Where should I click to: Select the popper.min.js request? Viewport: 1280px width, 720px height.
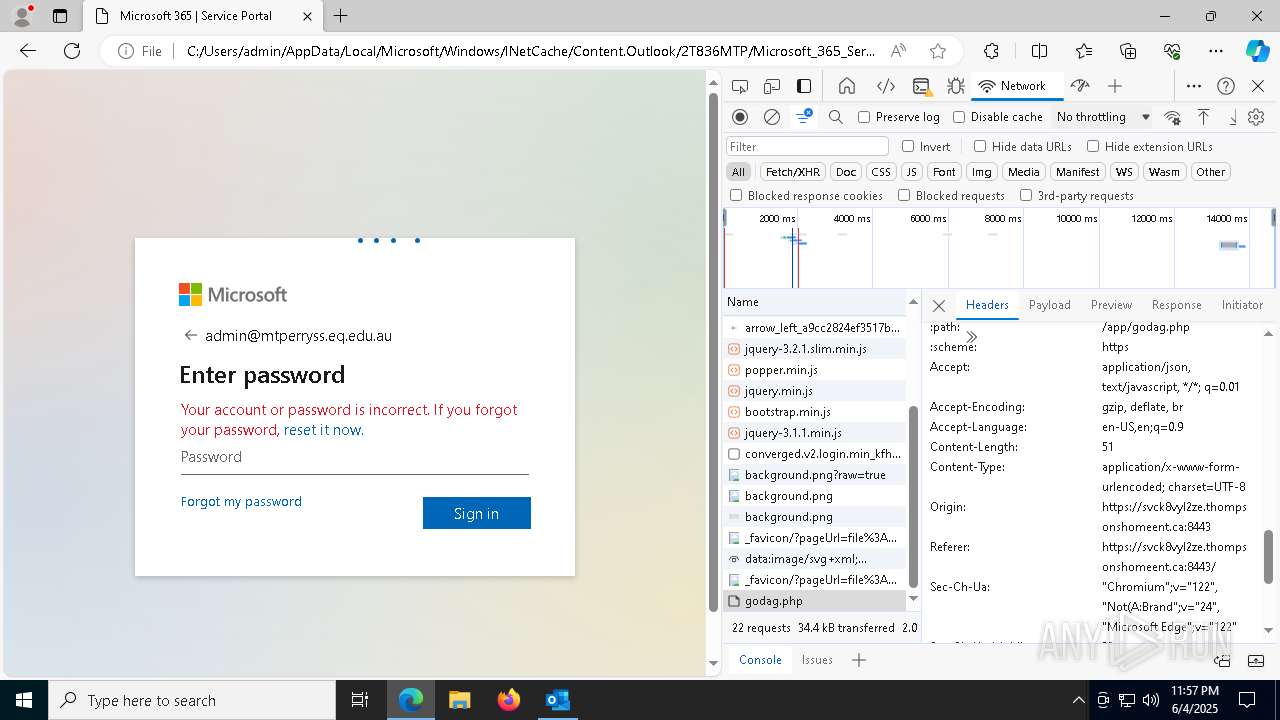click(x=815, y=370)
